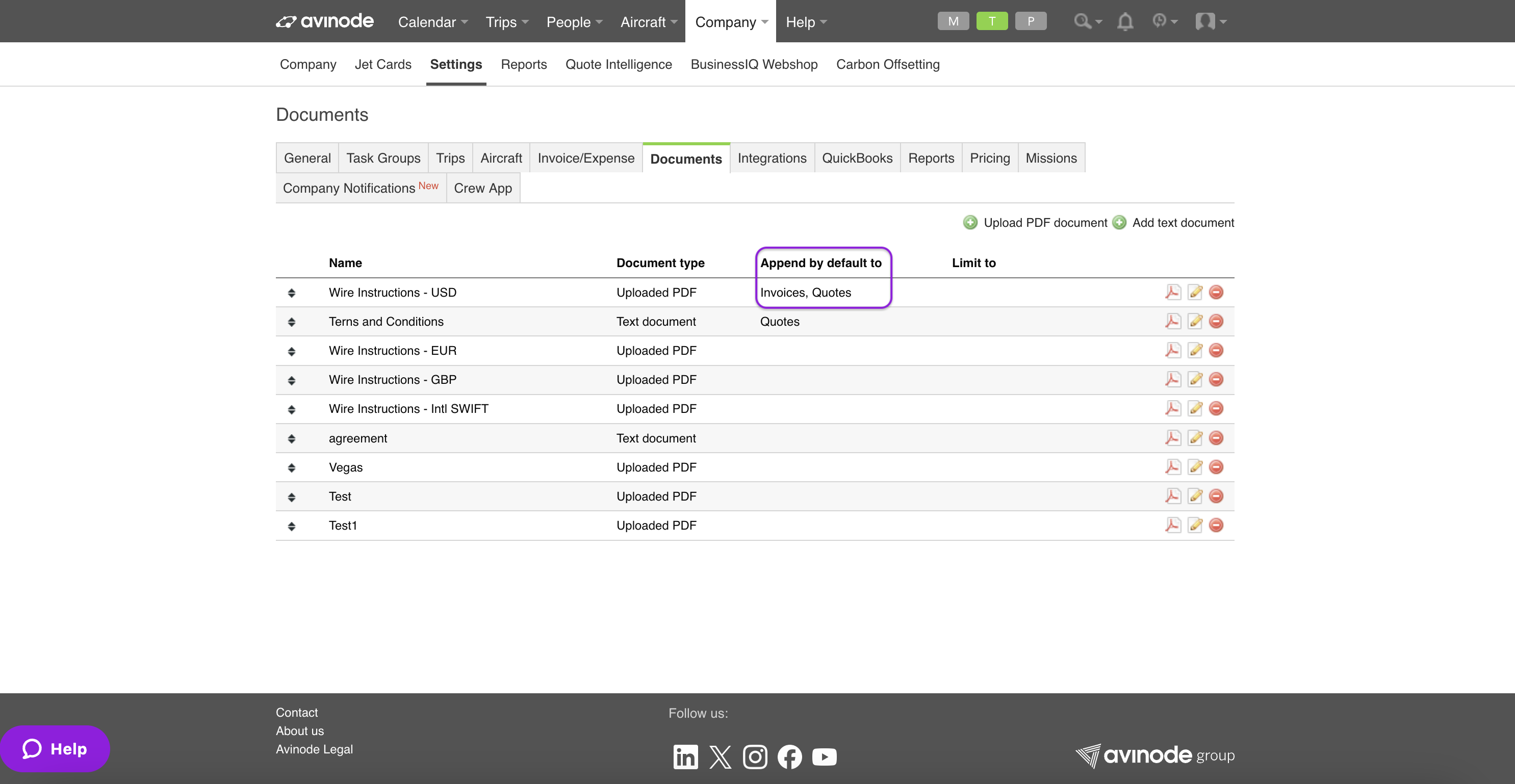Expand the Aircraft top navigation menu
Viewport: 1515px width, 784px height.
coord(648,22)
